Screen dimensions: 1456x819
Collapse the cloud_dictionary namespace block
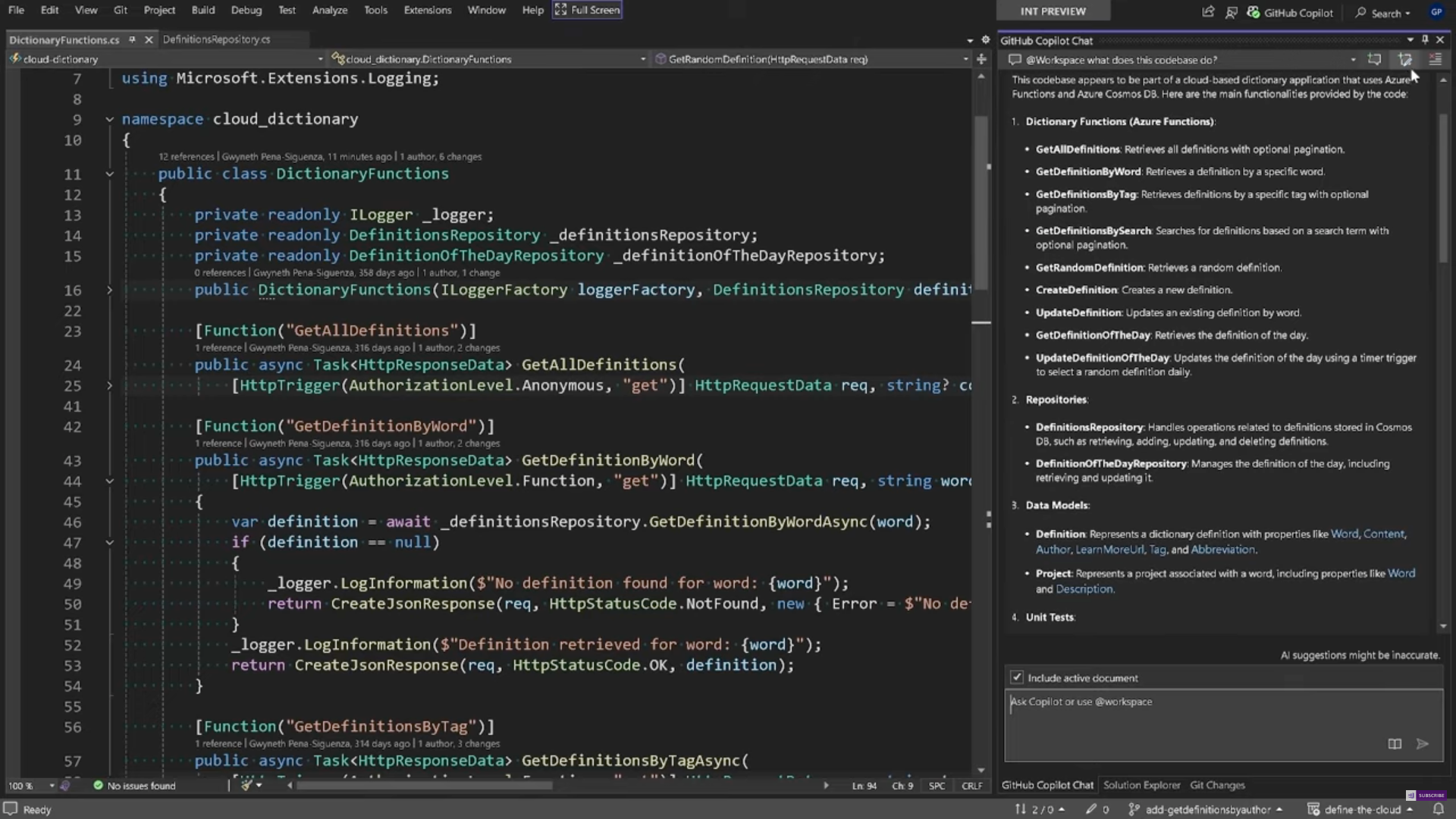coord(109,119)
